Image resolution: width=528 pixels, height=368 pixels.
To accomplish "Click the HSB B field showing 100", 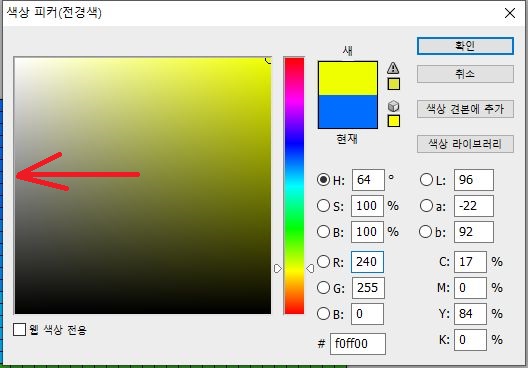I will click(x=367, y=232).
